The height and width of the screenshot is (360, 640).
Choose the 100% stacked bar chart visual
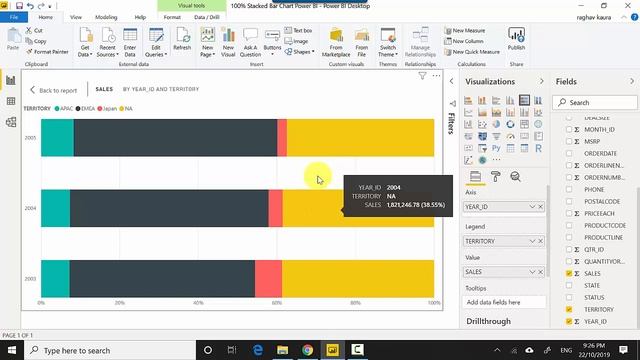coord(524,100)
